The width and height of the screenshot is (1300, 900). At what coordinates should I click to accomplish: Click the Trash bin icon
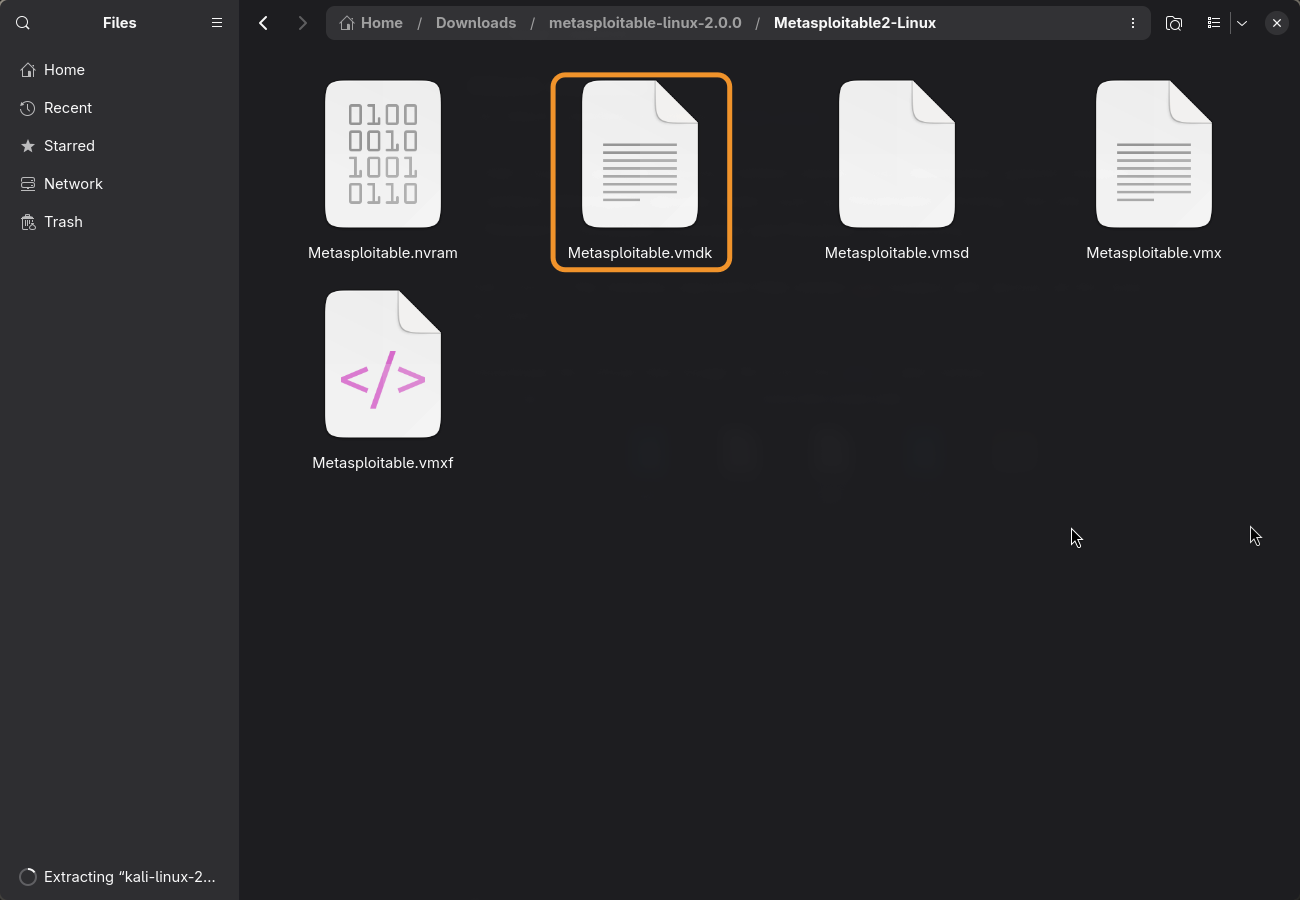point(28,222)
